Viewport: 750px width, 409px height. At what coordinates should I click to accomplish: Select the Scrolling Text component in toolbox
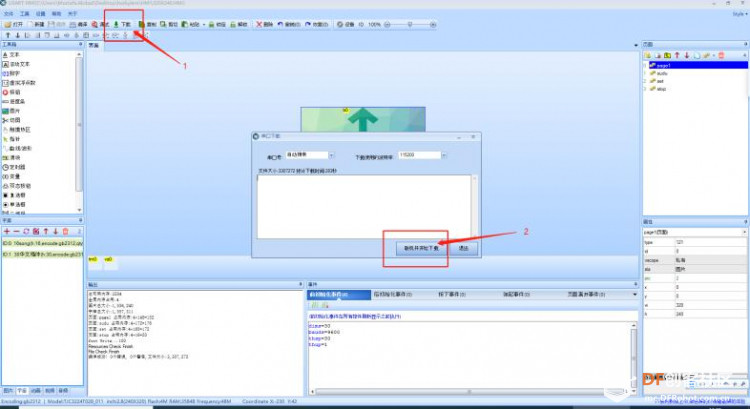coord(16,64)
